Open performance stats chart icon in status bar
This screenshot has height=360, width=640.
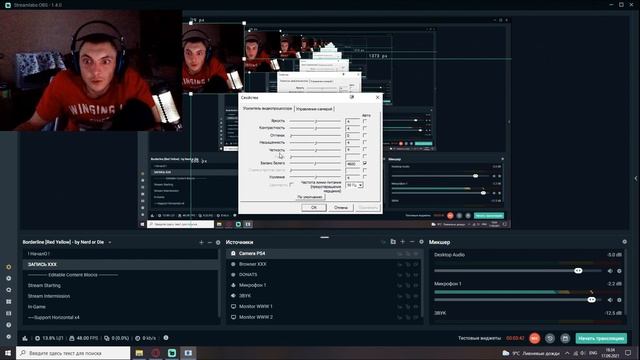coord(25,338)
